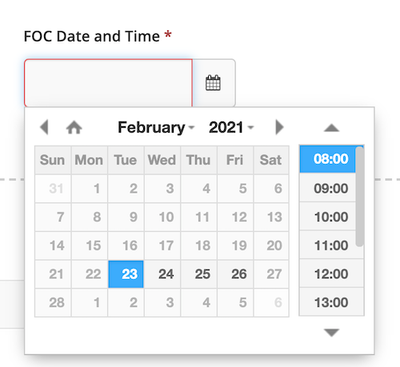The image size is (400, 367).
Task: Choose the 25th in the calendar
Action: click(x=199, y=274)
